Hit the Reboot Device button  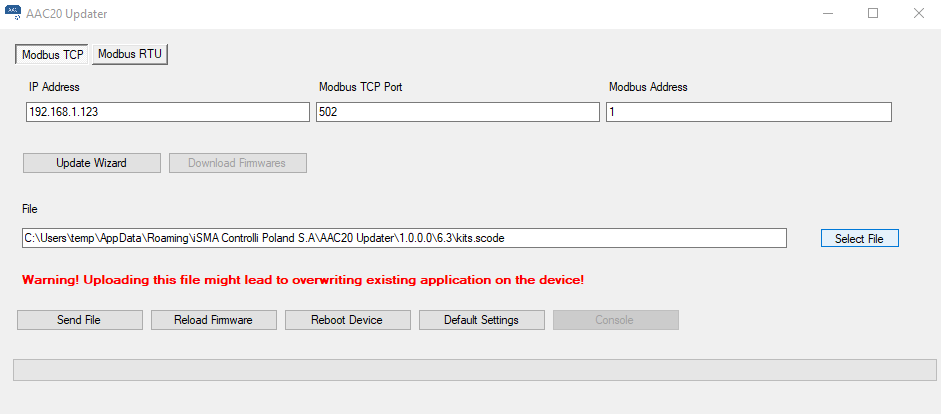(x=346, y=320)
